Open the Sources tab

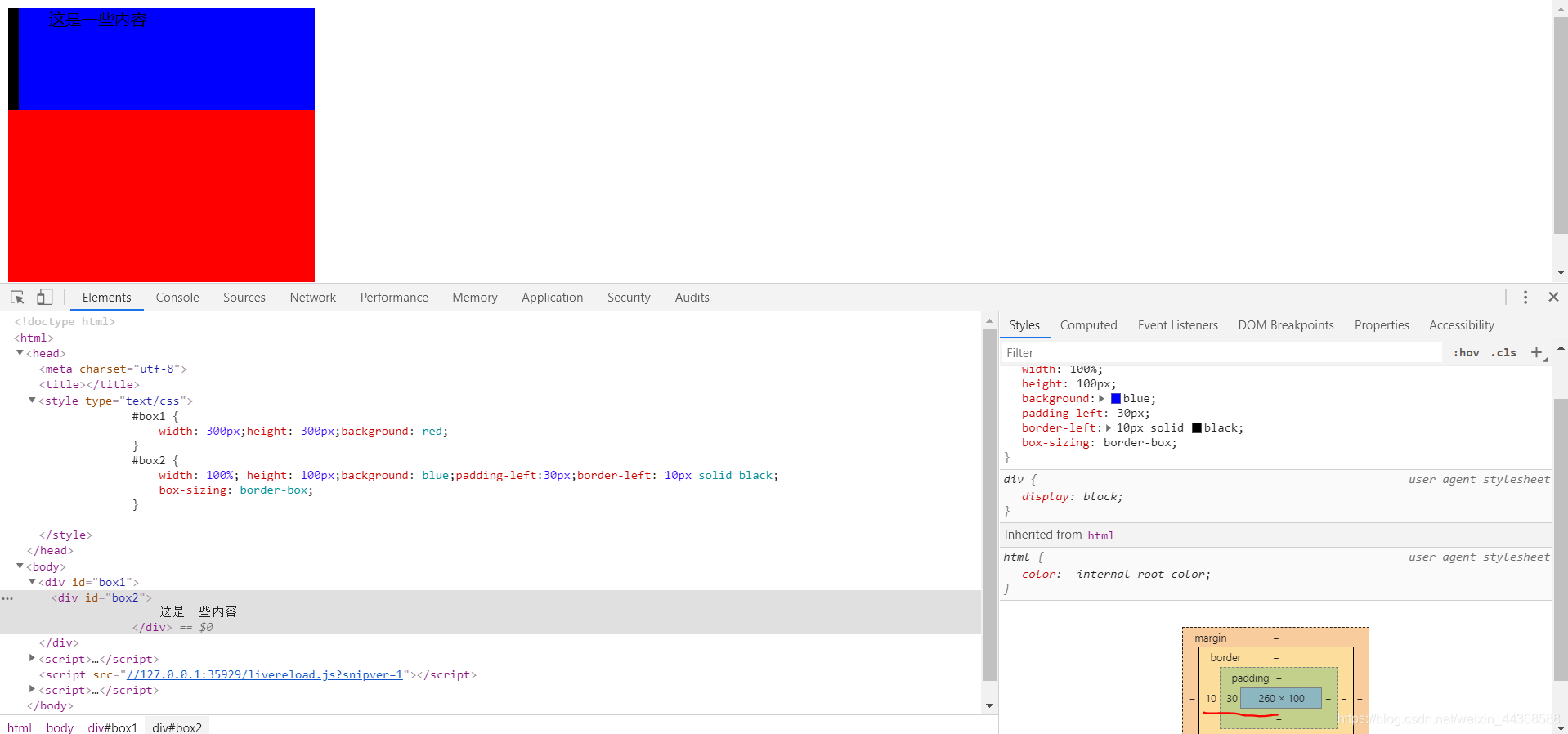click(x=244, y=298)
